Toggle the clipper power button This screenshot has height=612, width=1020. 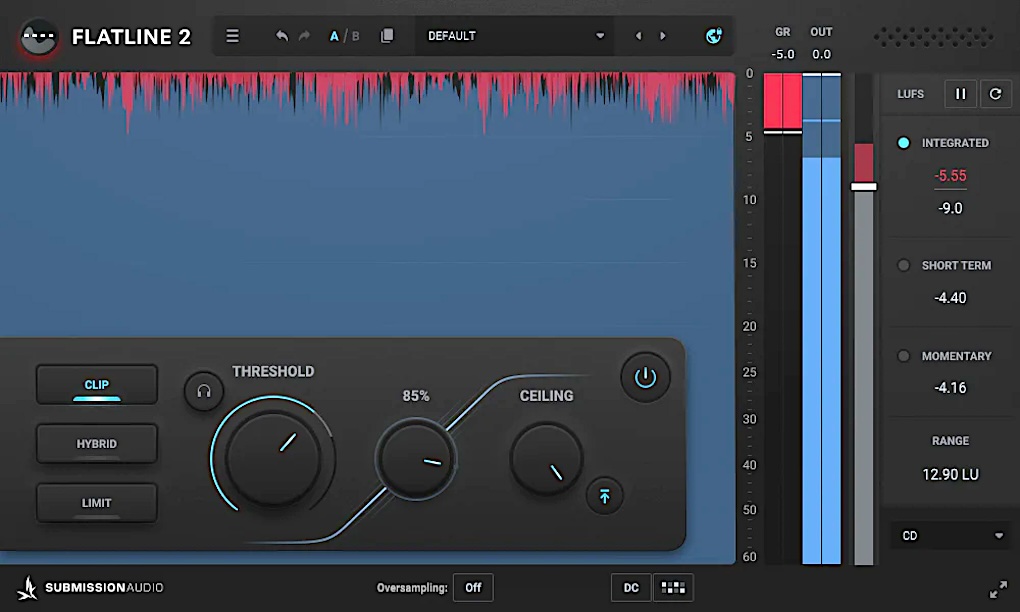coord(645,377)
